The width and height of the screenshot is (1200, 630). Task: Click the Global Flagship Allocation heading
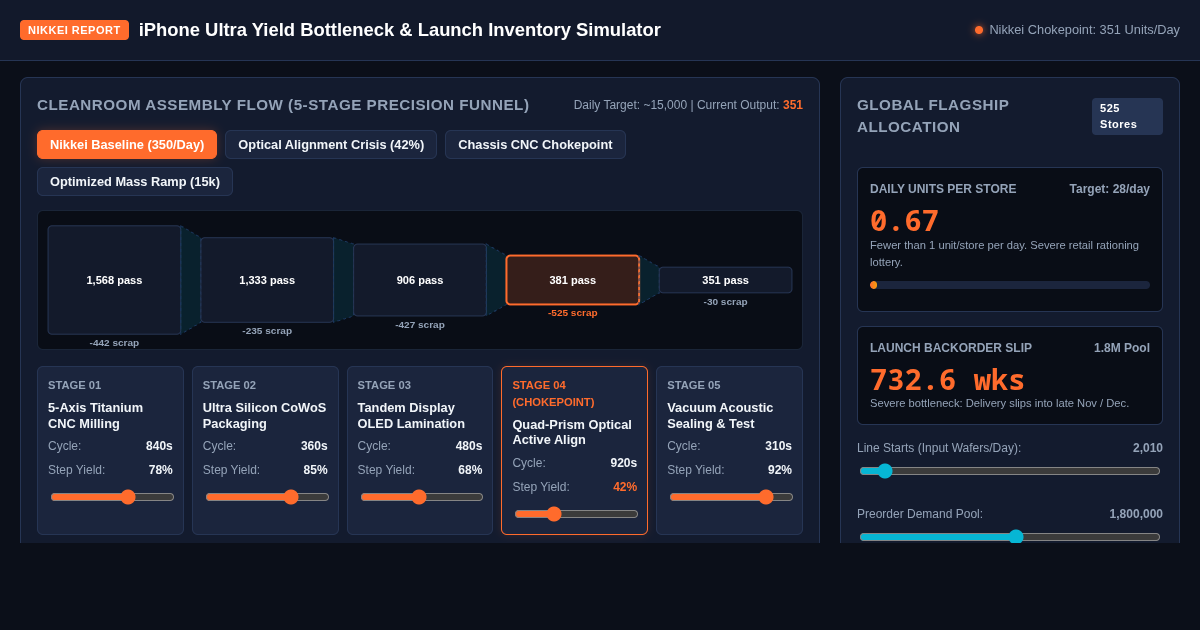coord(933,116)
